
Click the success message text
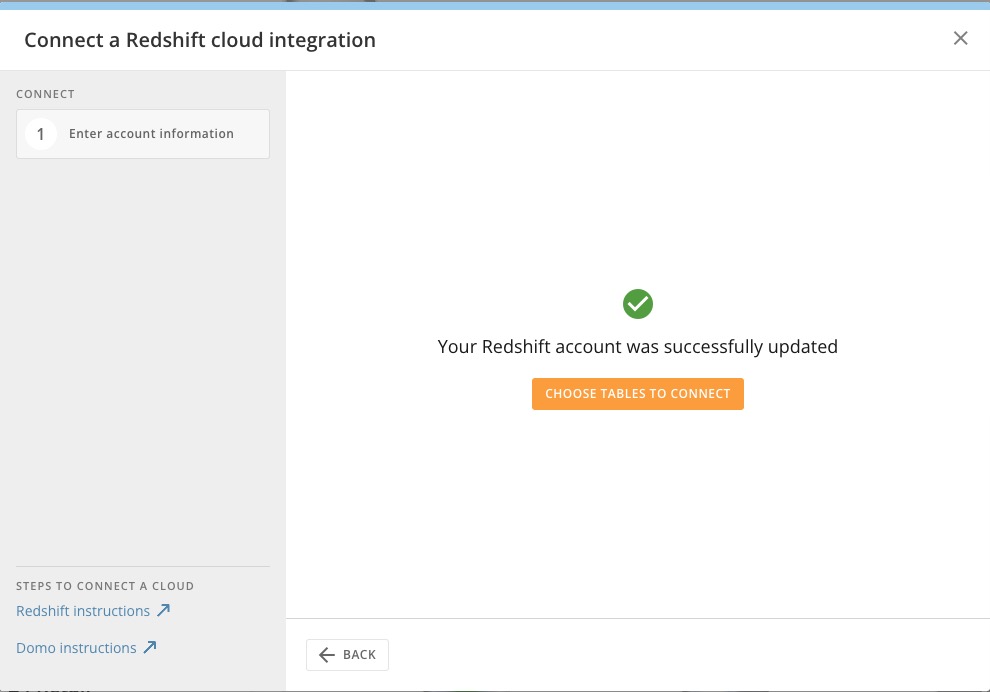tap(638, 346)
